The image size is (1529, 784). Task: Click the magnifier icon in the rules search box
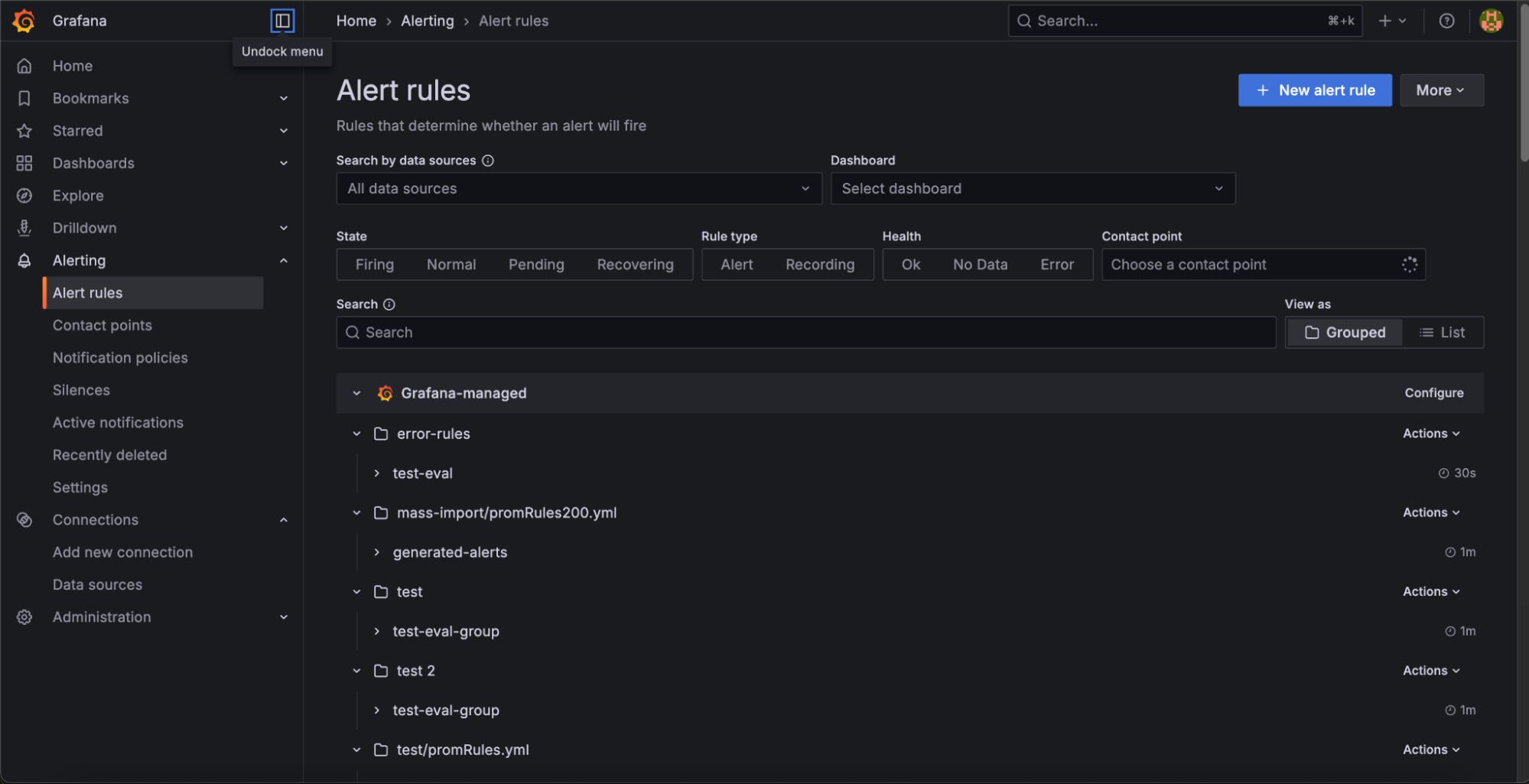point(353,333)
